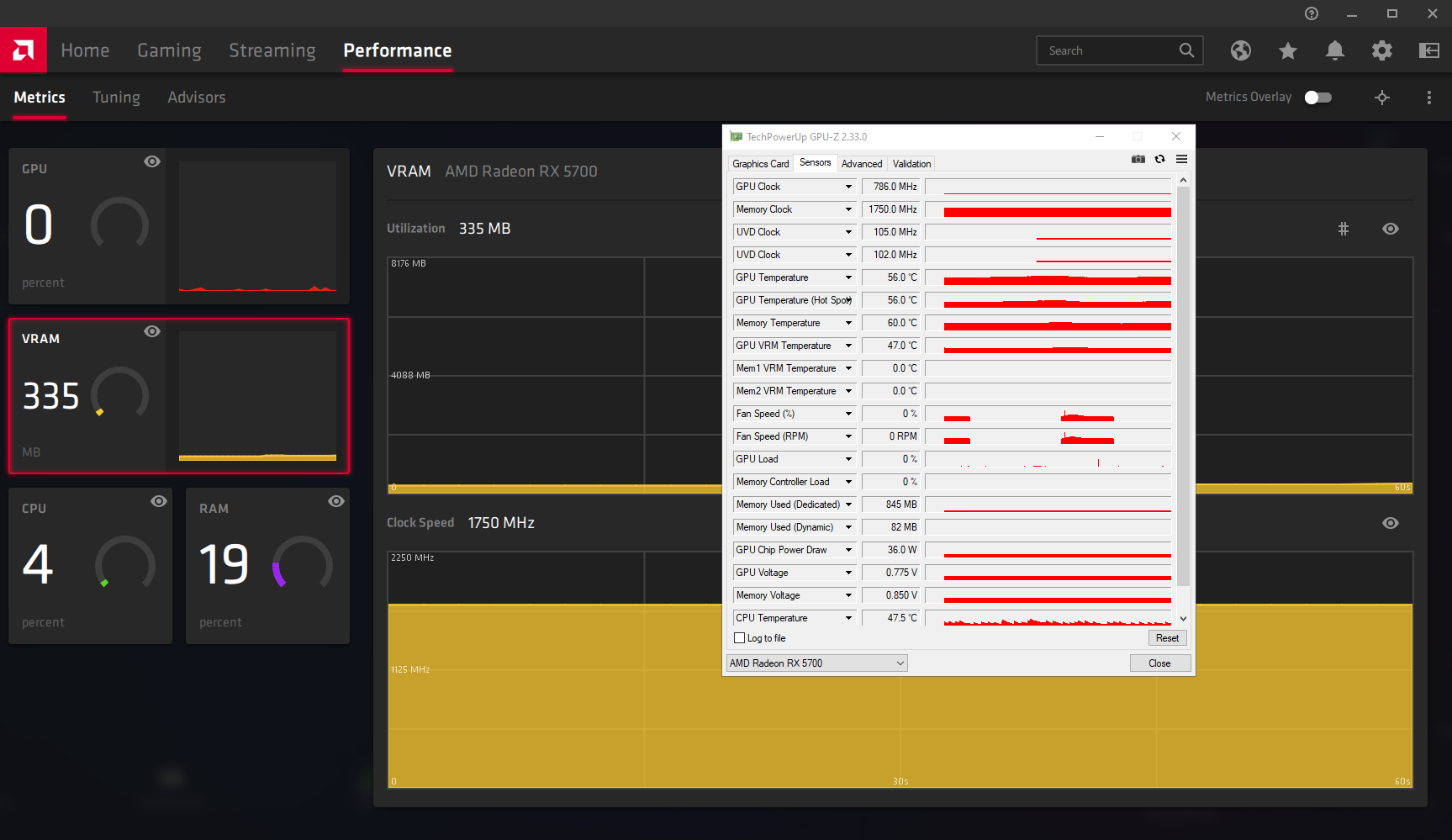Select the CPU metrics card
1452x840 pixels.
pos(90,566)
